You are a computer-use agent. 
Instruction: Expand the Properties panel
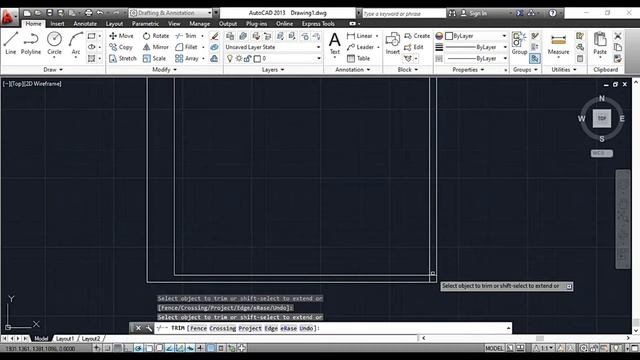point(468,70)
